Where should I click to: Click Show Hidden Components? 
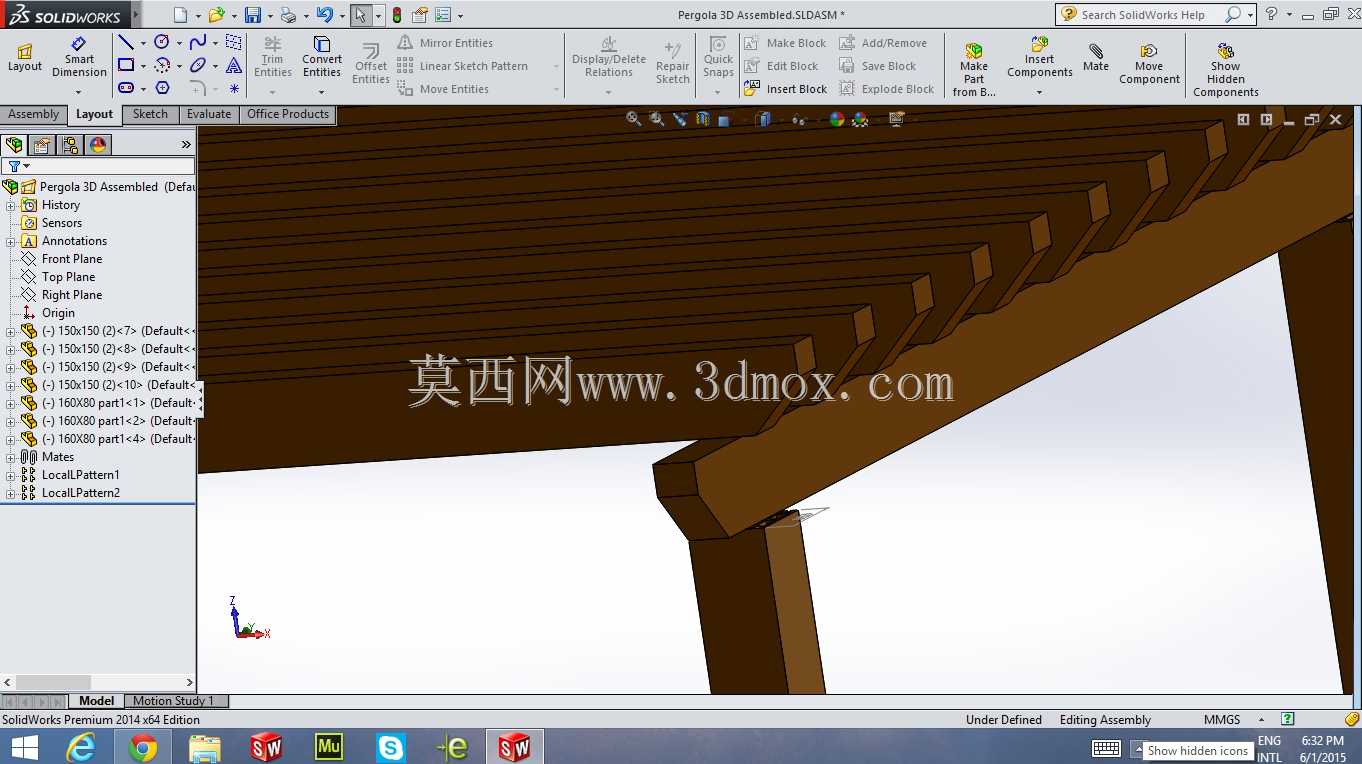(1226, 70)
